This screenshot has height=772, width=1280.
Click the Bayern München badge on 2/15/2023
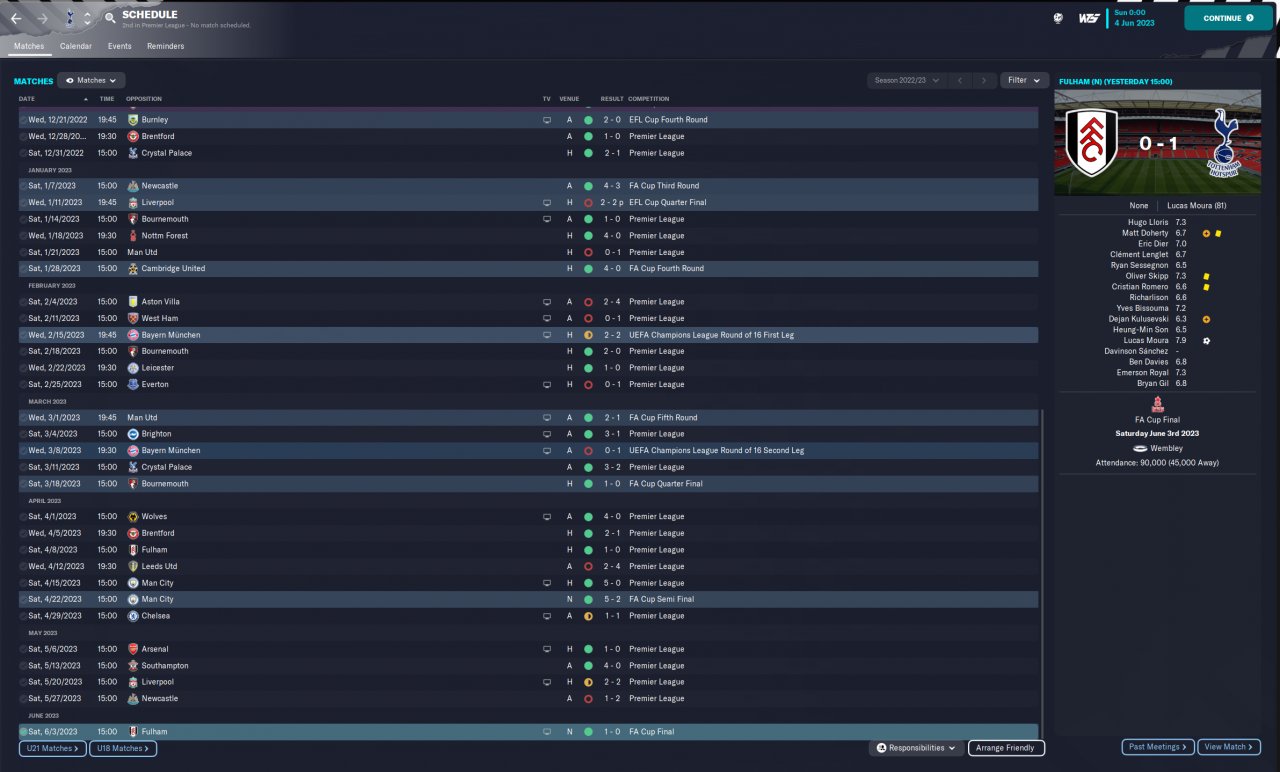tap(133, 335)
